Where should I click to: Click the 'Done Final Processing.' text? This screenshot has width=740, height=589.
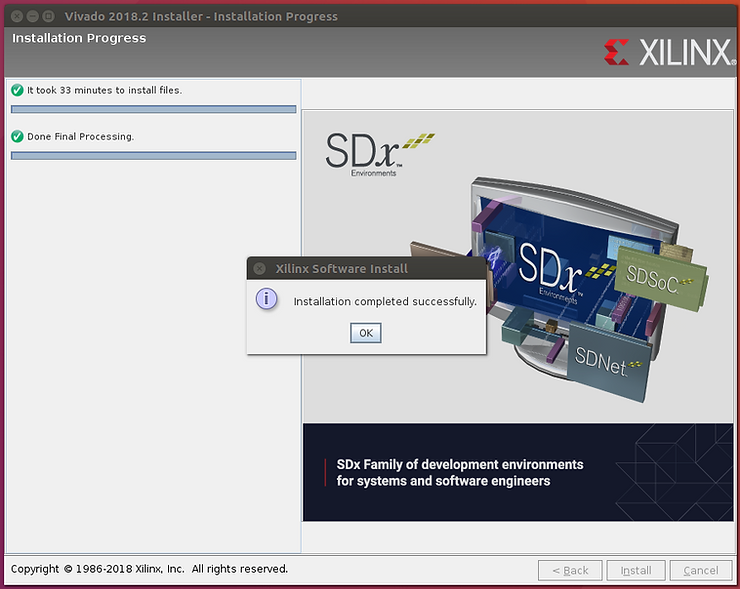click(x=81, y=136)
